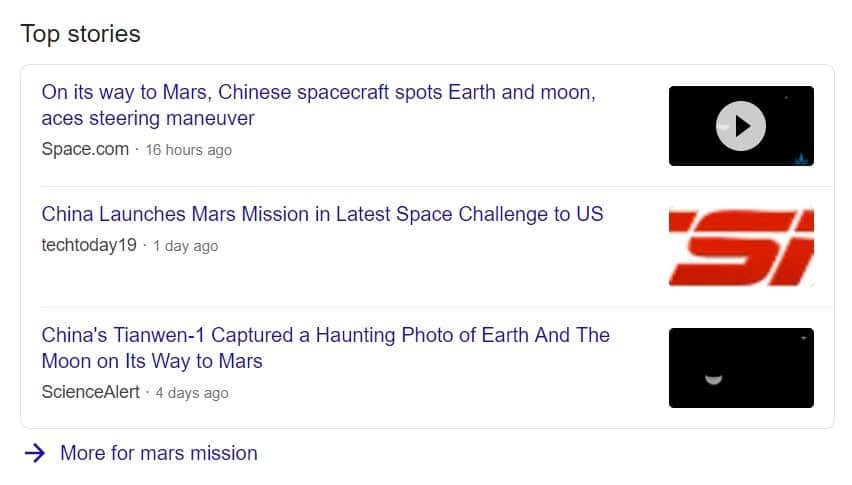Click the ScienceAlert source label
The image size is (852, 485).
[91, 392]
